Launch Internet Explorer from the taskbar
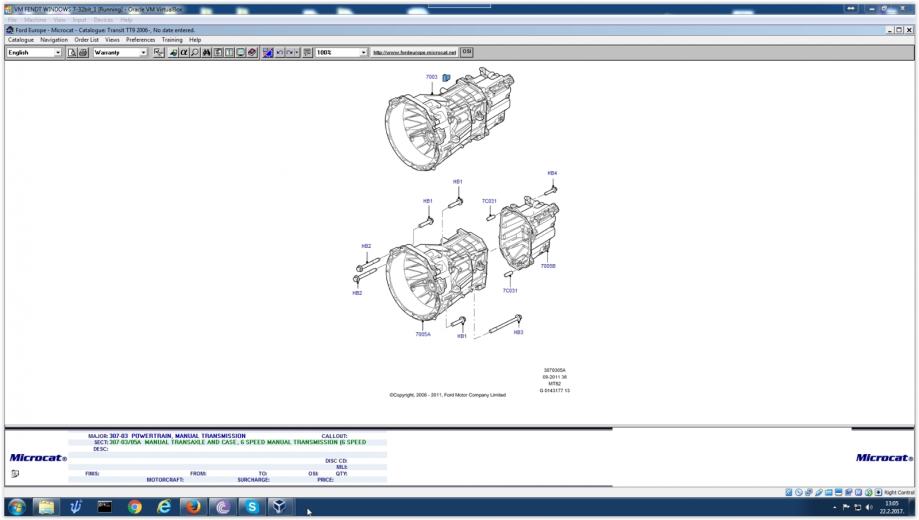Screen dimensions: 919x520 [x=164, y=507]
